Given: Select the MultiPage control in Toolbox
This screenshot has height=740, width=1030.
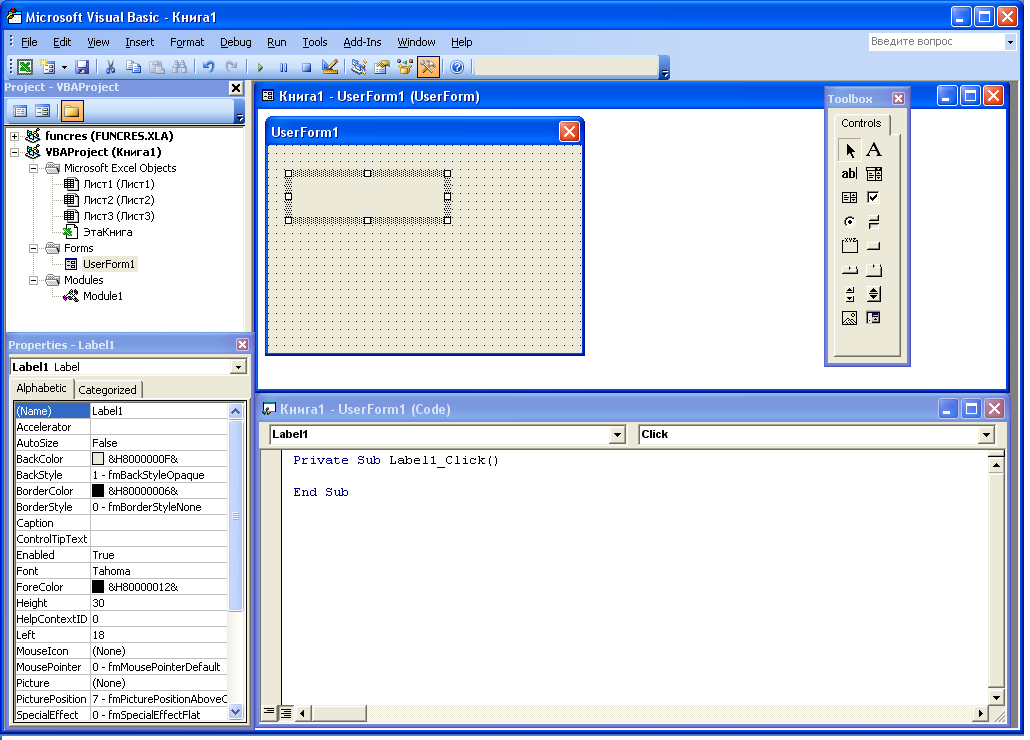Looking at the screenshot, I should pos(874,270).
